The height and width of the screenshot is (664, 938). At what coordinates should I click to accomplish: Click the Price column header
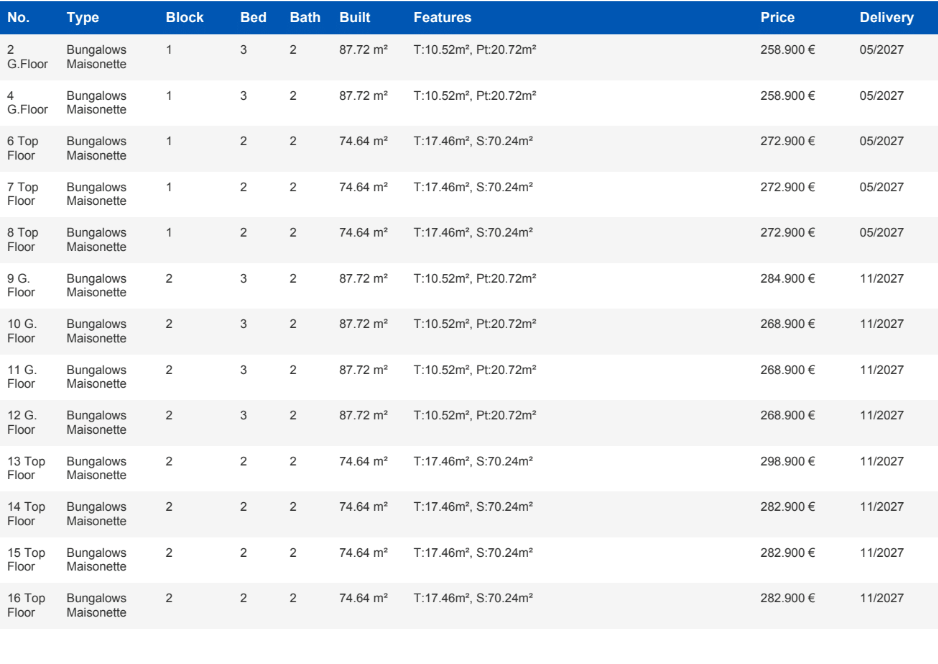(x=777, y=18)
